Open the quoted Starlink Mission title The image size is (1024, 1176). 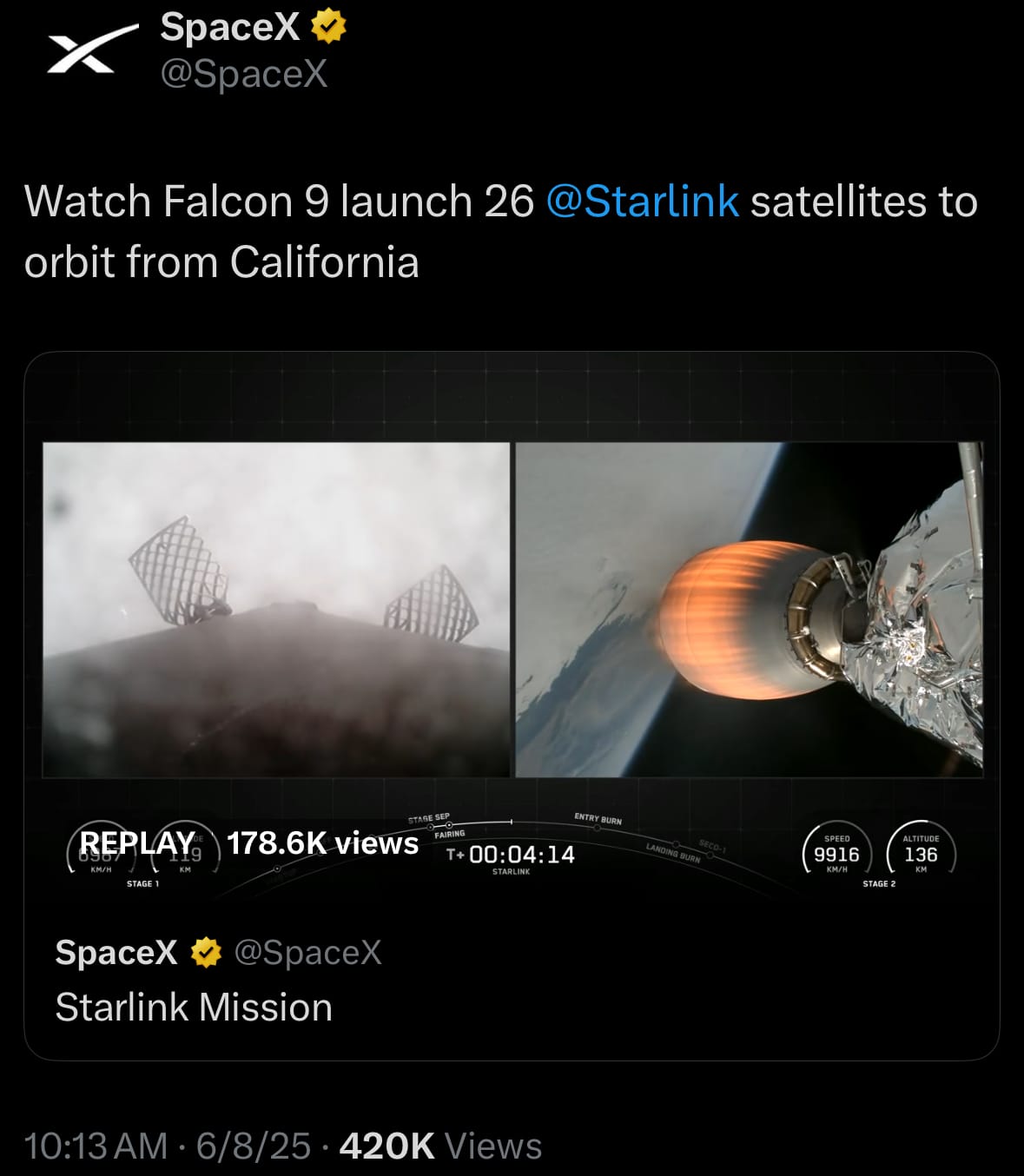coord(194,1008)
